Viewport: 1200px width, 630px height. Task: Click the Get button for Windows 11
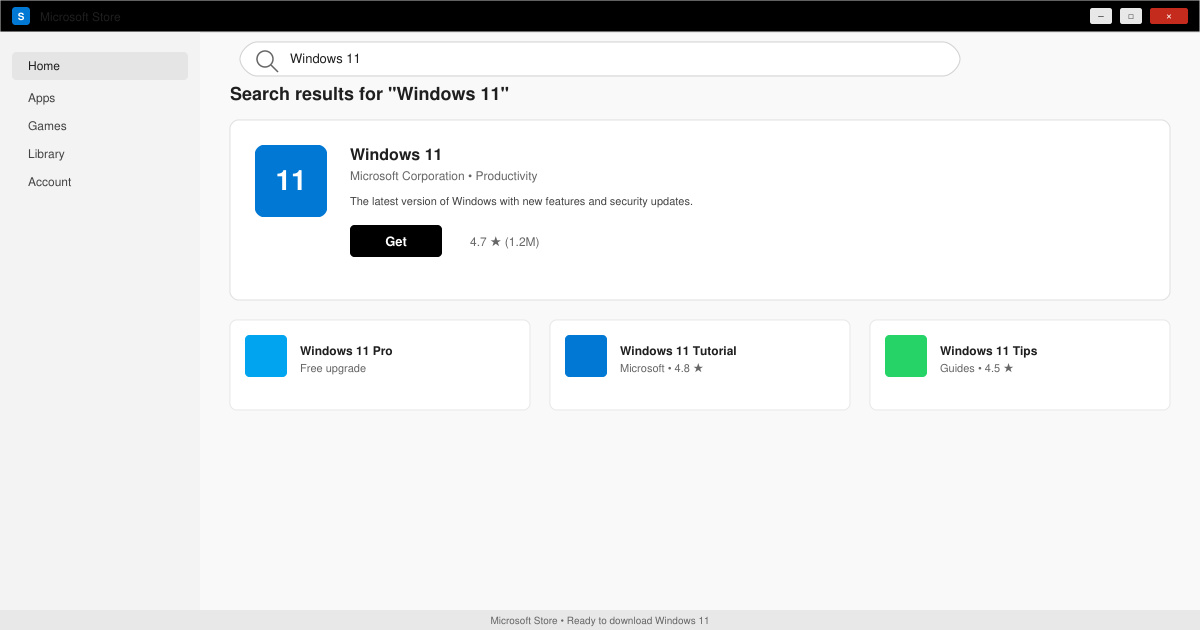[396, 241]
